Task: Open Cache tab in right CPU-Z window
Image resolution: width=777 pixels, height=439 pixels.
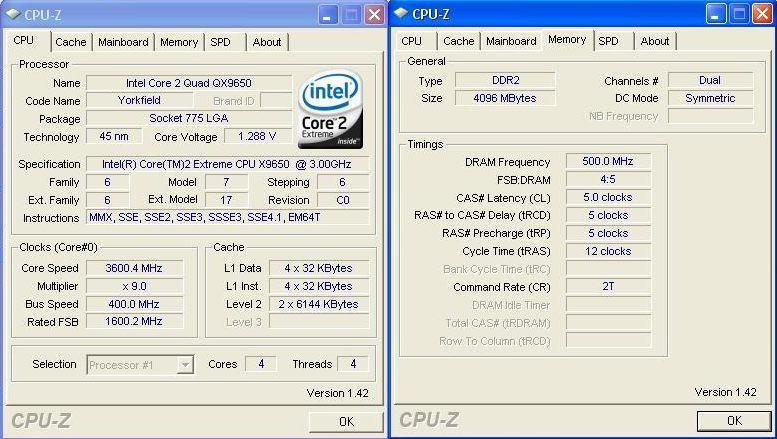Action: 459,41
